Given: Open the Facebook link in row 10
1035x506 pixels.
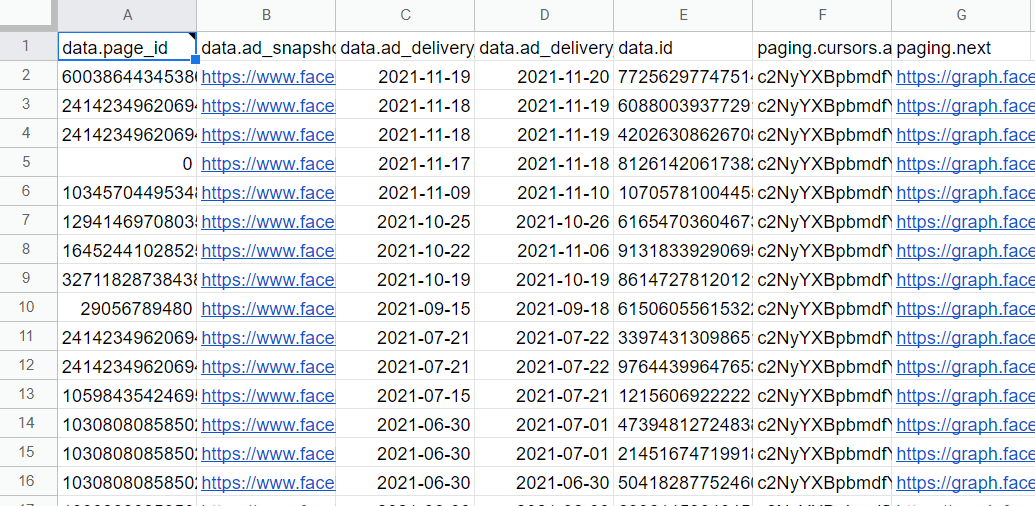Looking at the screenshot, I should coord(268,309).
